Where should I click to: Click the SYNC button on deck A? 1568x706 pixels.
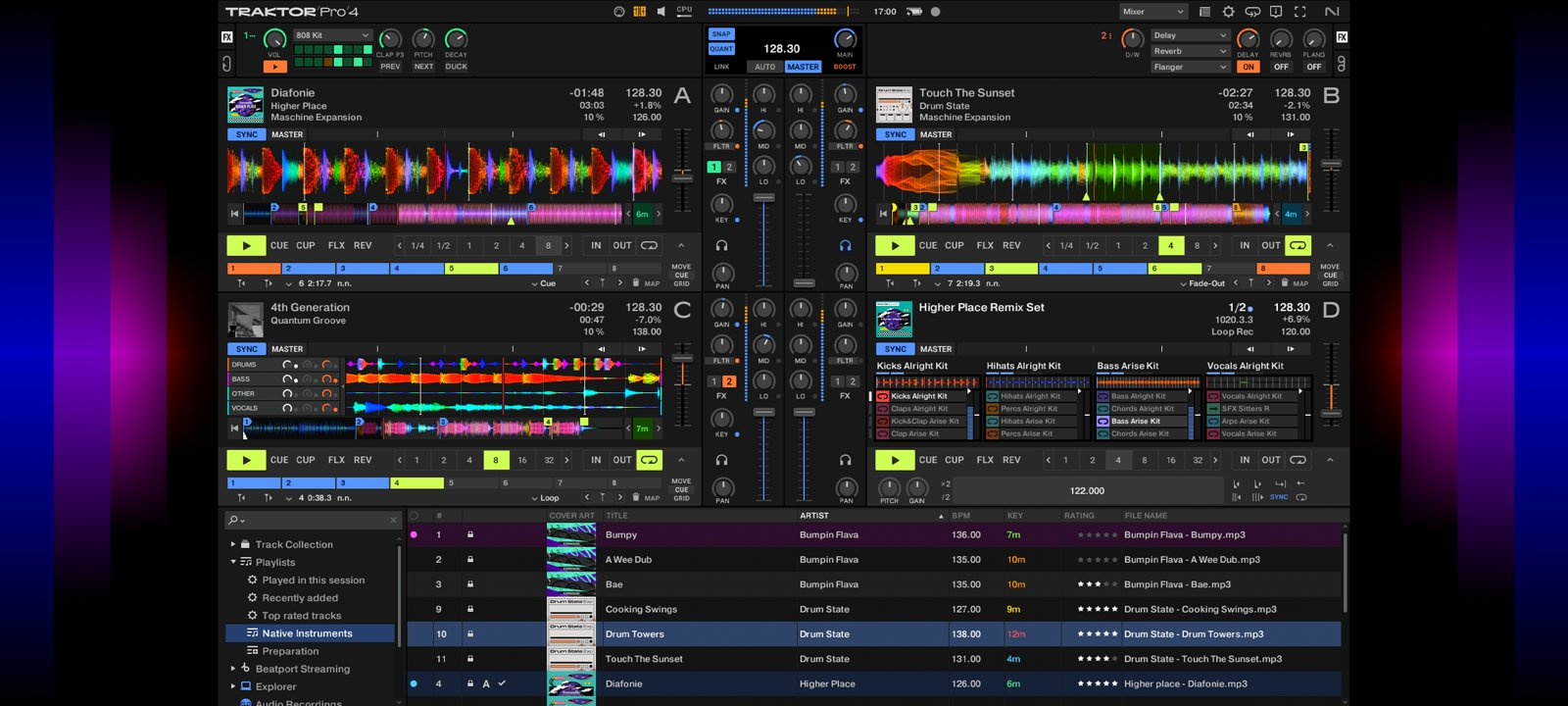(x=247, y=134)
